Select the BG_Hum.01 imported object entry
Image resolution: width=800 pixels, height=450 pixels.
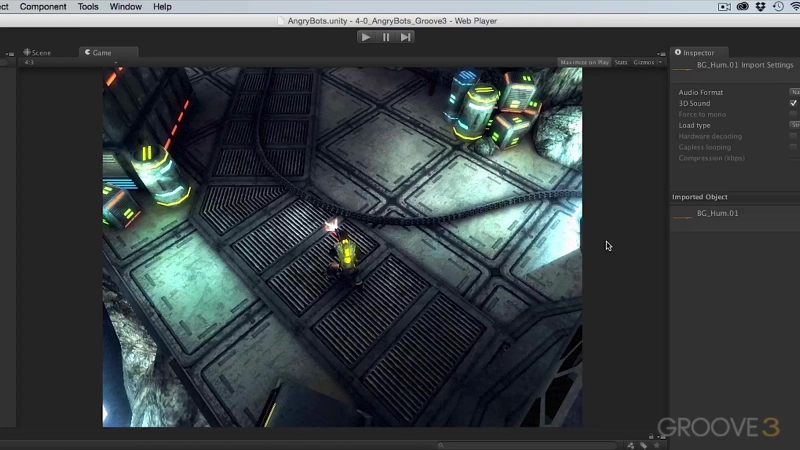(x=717, y=213)
